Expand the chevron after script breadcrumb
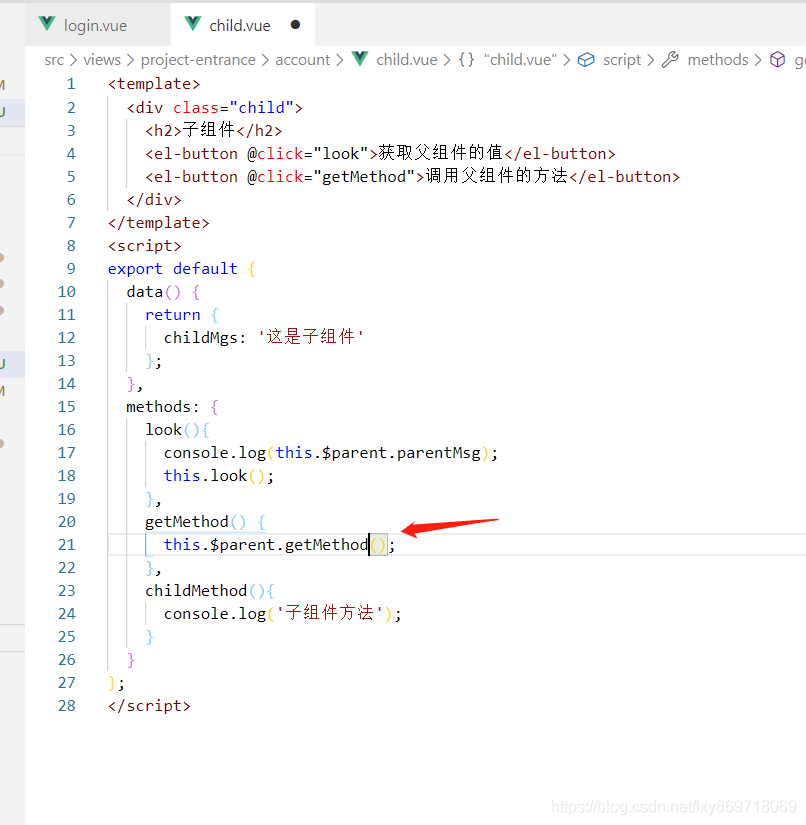The height and width of the screenshot is (825, 806). [x=650, y=61]
